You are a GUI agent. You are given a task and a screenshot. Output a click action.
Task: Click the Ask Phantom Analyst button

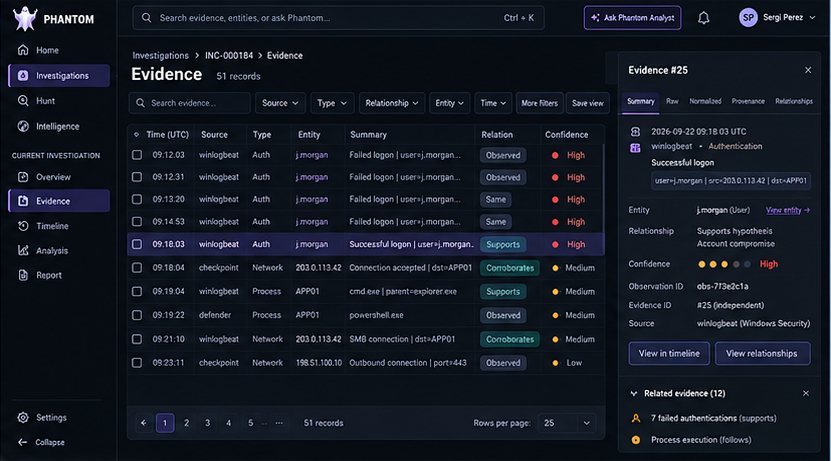click(x=632, y=17)
